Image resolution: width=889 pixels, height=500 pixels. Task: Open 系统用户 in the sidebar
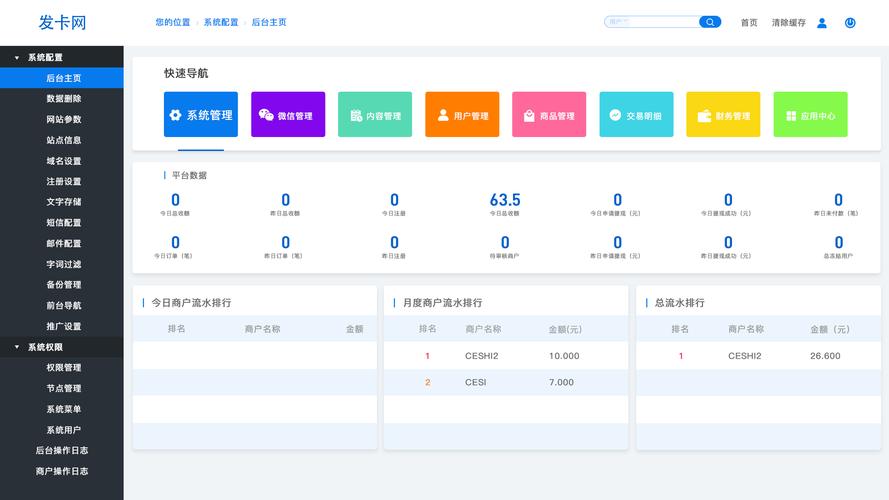click(x=64, y=430)
